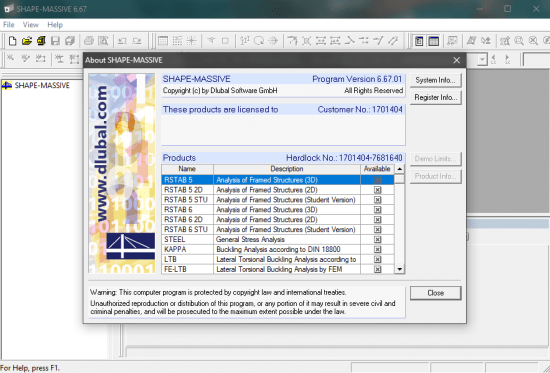Click 'Program Version 6.67.01' text
This screenshot has height=373, width=550.
coord(357,79)
